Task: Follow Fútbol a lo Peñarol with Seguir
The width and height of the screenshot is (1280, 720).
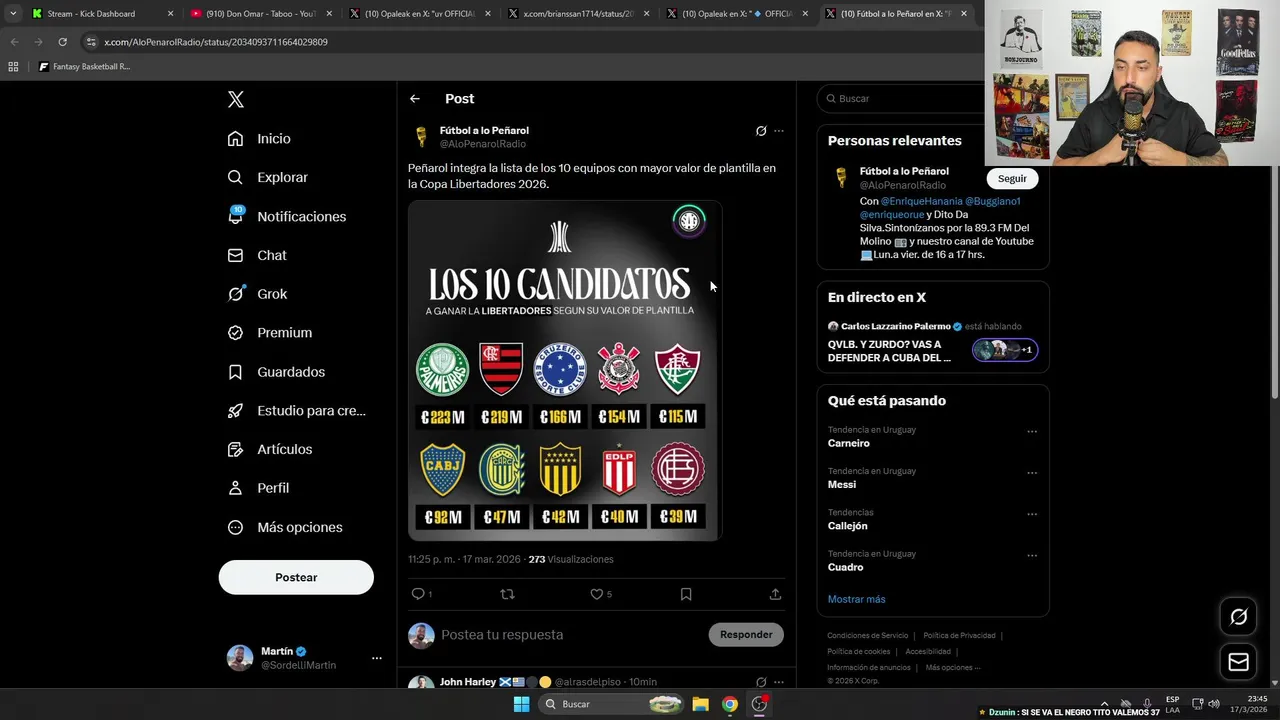Action: pyautogui.click(x=1012, y=178)
